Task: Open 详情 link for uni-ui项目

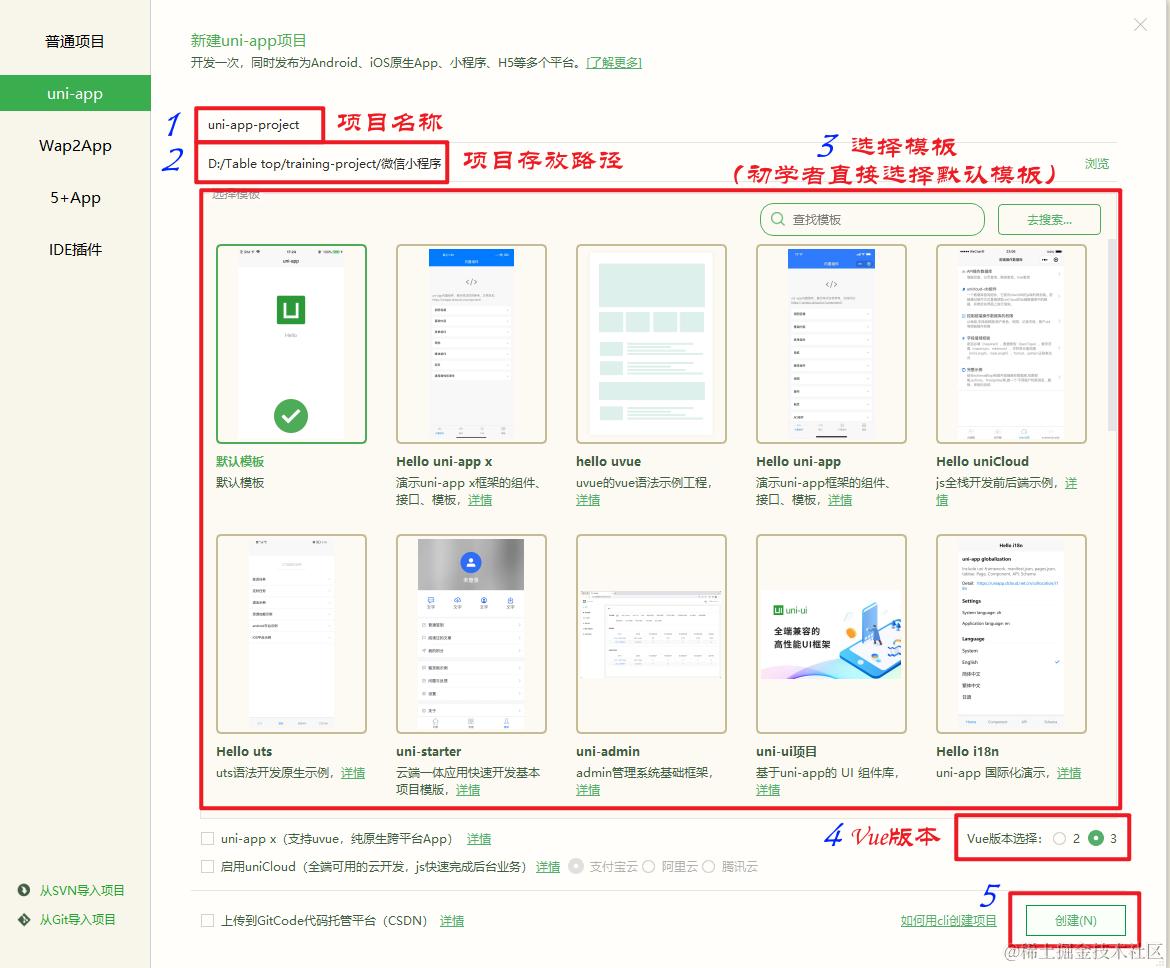Action: [x=768, y=790]
